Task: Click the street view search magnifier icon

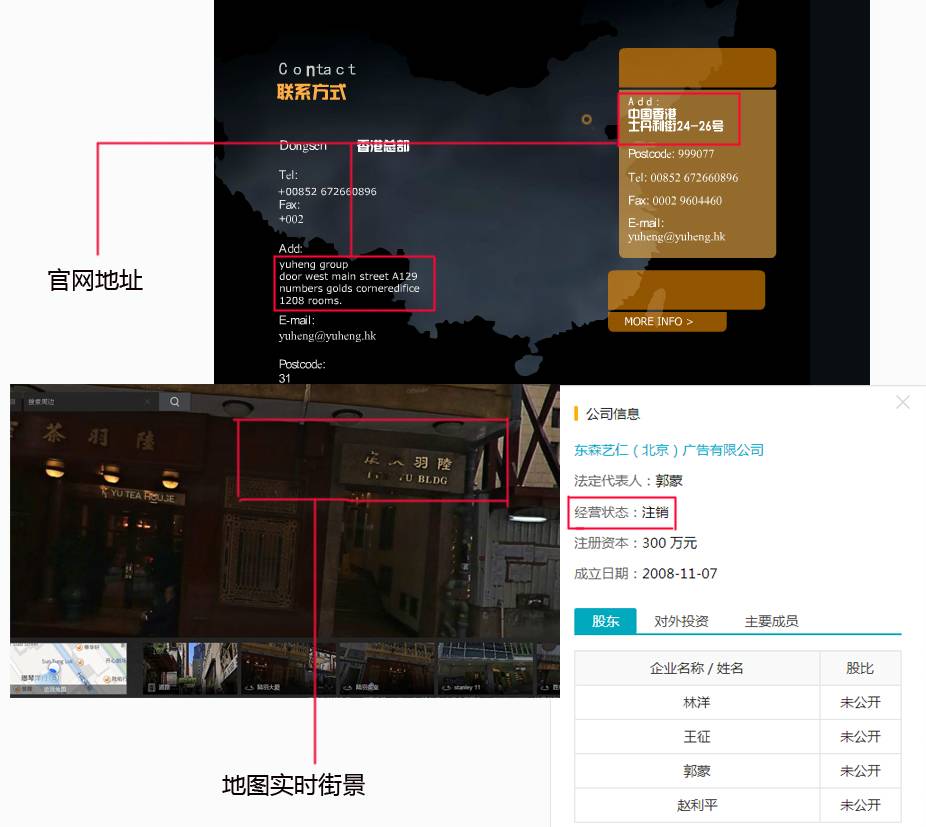Action: (x=174, y=401)
